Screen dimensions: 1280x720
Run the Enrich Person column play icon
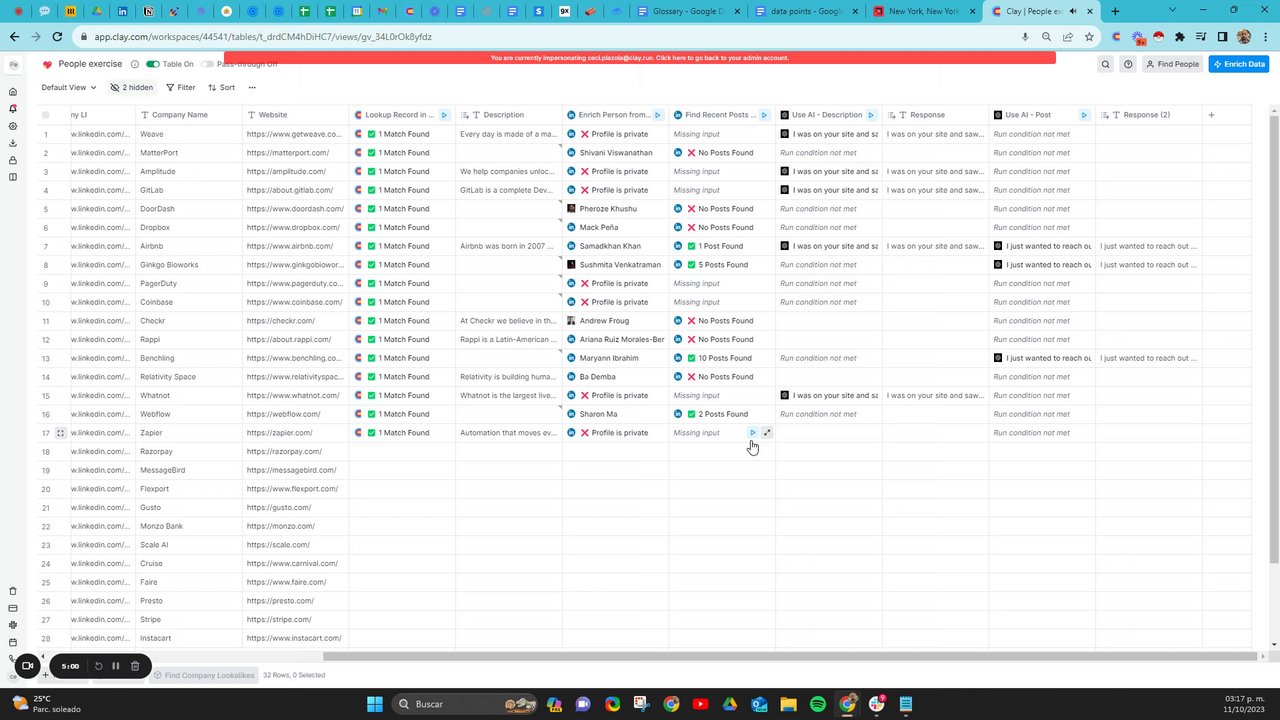(x=657, y=115)
